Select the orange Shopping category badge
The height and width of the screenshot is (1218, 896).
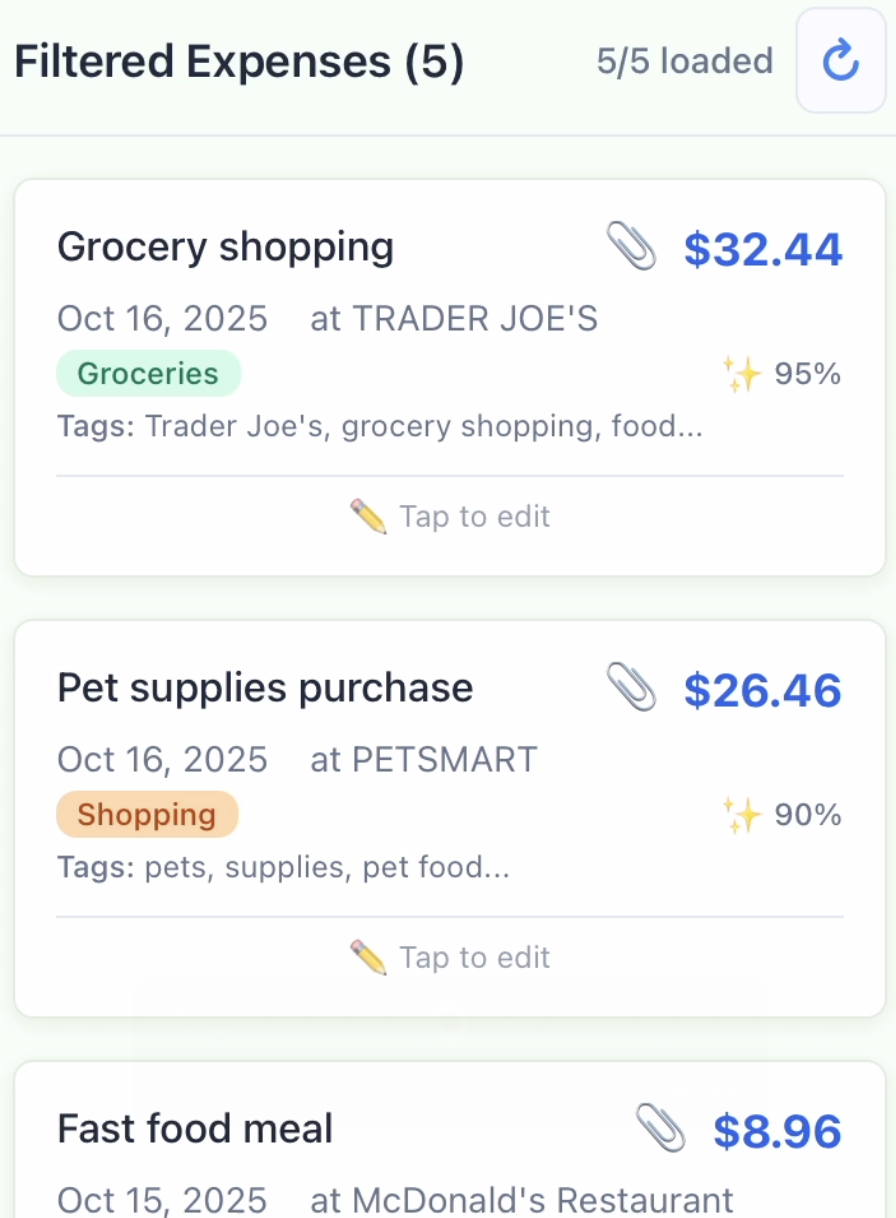coord(147,815)
